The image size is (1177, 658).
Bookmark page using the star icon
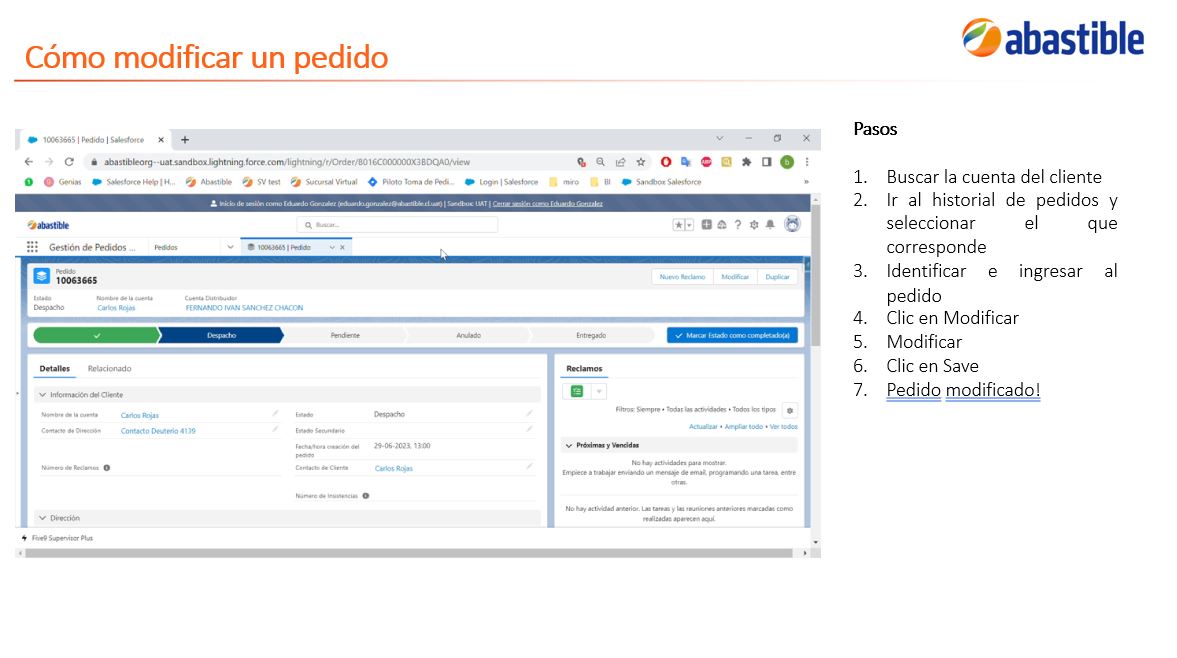(641, 162)
